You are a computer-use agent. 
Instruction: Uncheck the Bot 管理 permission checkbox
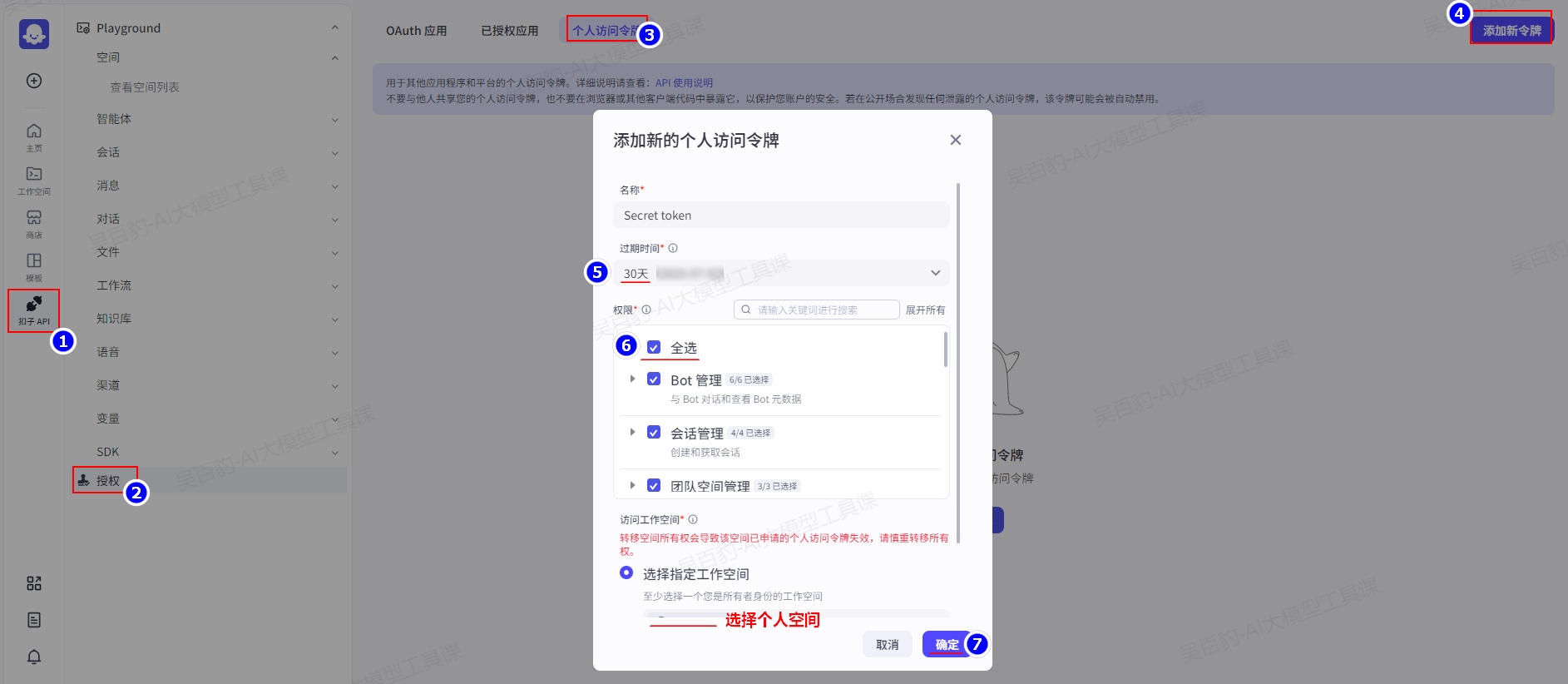(654, 379)
